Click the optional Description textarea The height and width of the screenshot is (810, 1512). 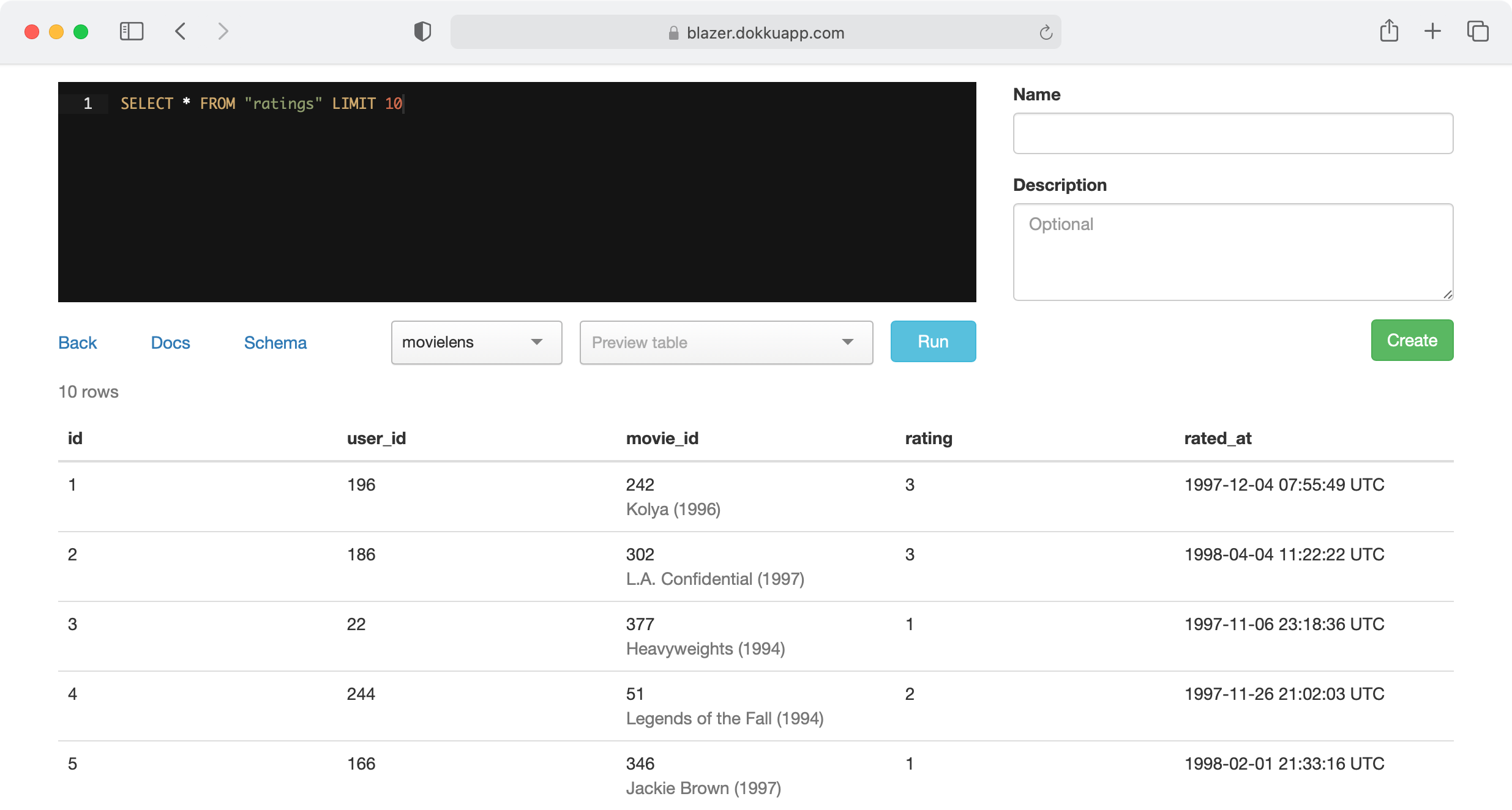tap(1232, 252)
